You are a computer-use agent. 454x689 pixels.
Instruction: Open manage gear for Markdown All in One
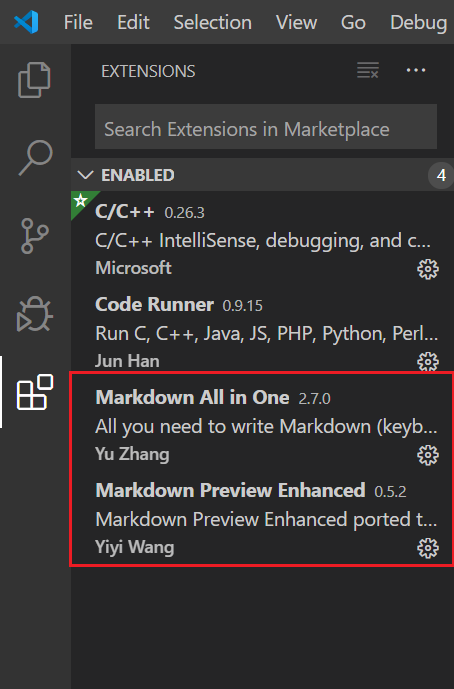[x=428, y=455]
